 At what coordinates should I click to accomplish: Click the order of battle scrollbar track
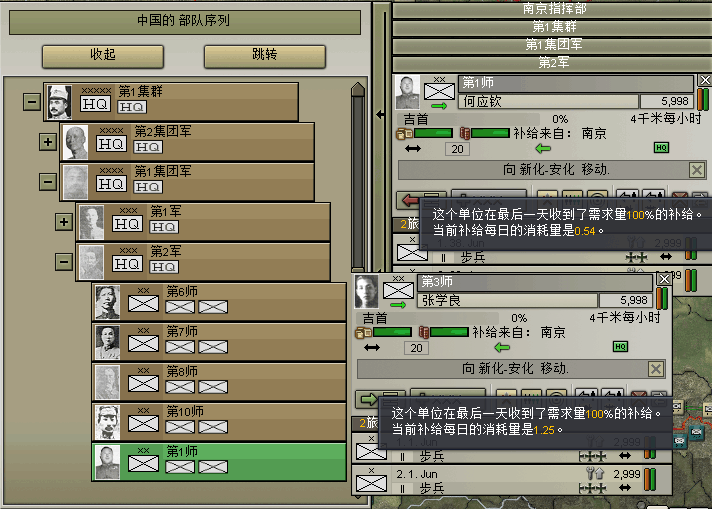click(358, 182)
